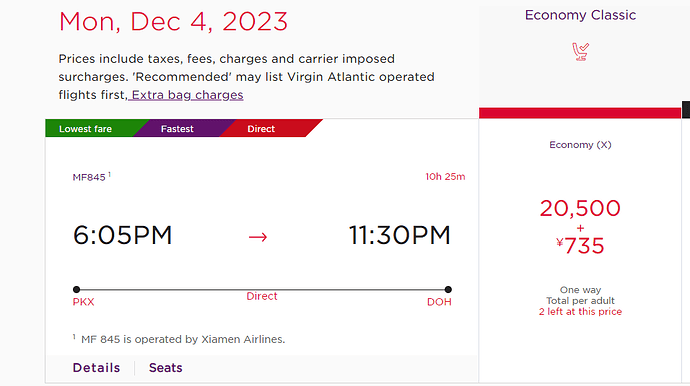Image resolution: width=690 pixels, height=386 pixels.
Task: Click the Direct label under route line
Action: (262, 296)
